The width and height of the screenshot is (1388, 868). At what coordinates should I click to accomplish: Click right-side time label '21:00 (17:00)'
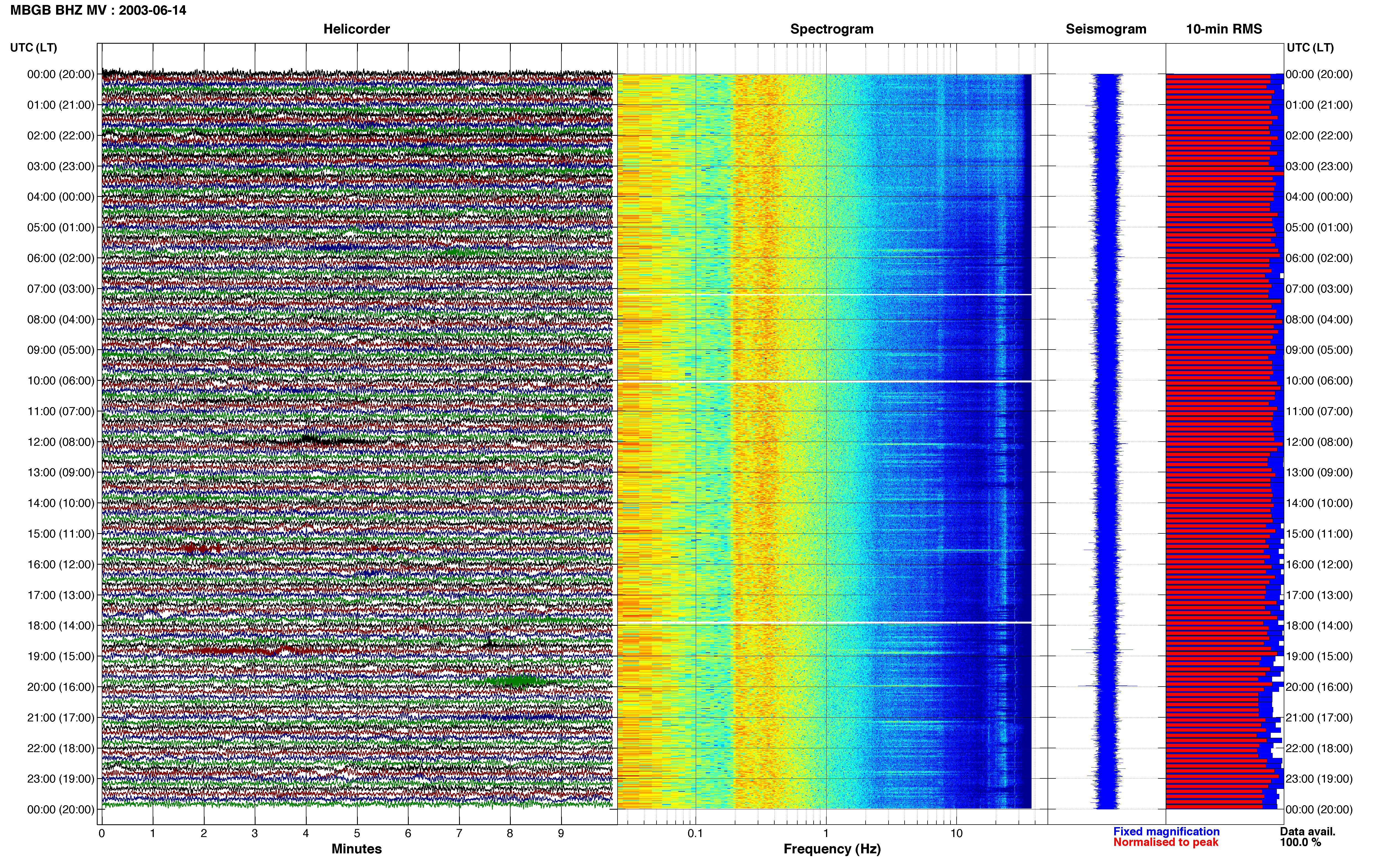[x=1319, y=718]
